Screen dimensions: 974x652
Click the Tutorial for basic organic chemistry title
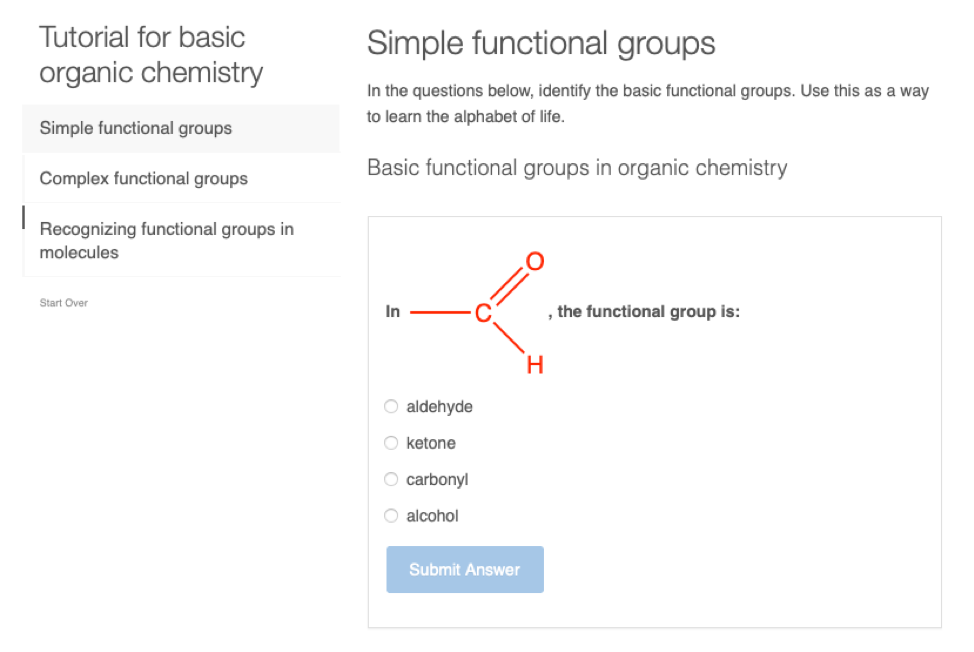(151, 55)
